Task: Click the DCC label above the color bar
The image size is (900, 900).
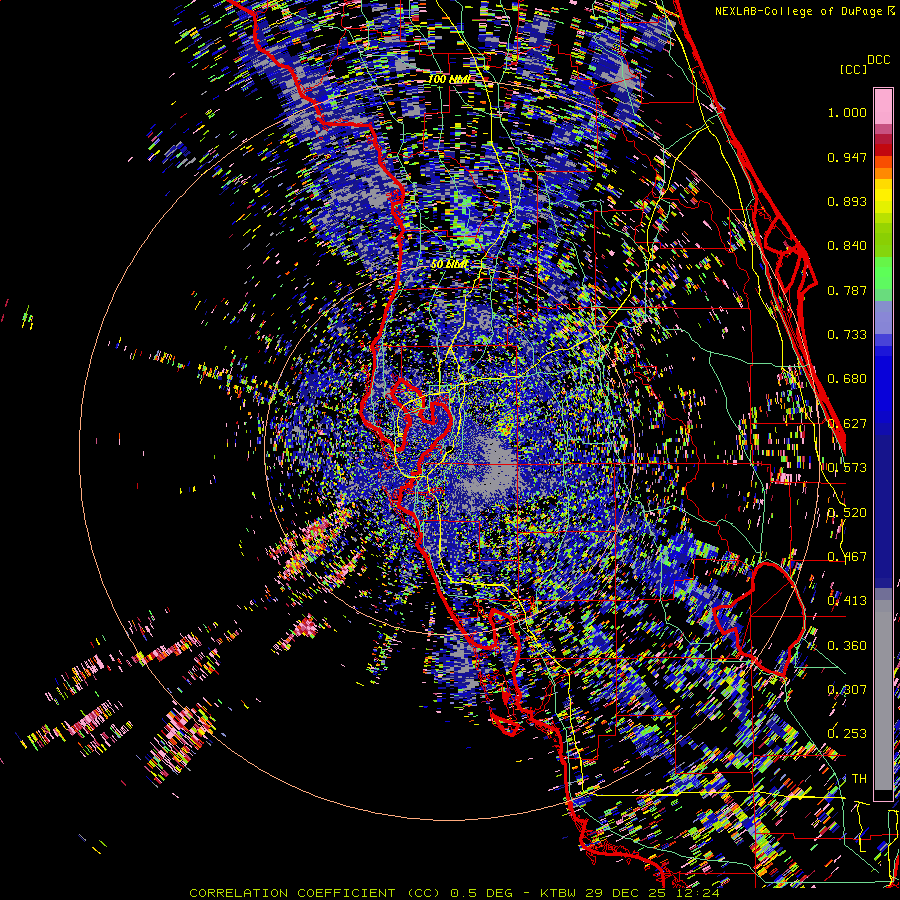Action: pos(878,60)
